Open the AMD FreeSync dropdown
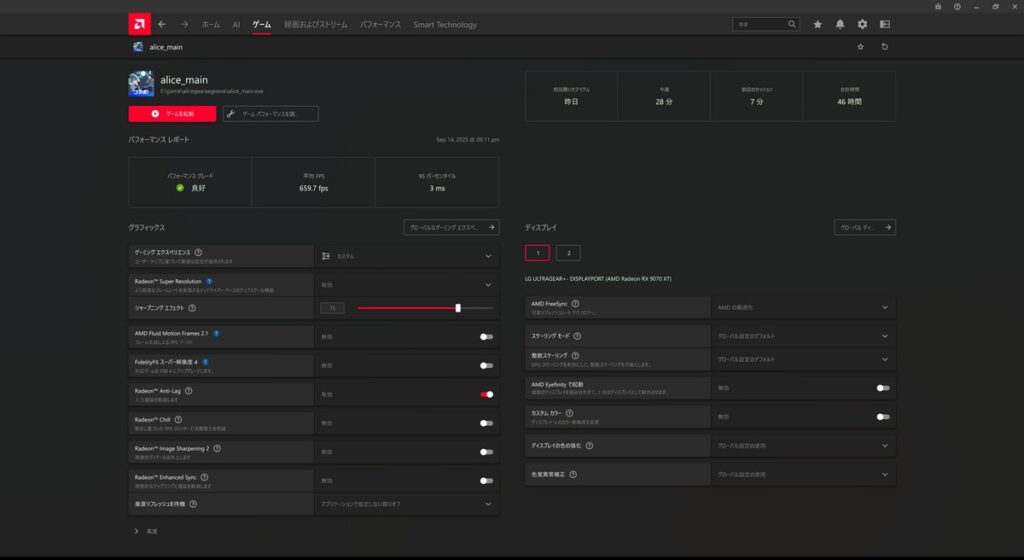 point(884,307)
